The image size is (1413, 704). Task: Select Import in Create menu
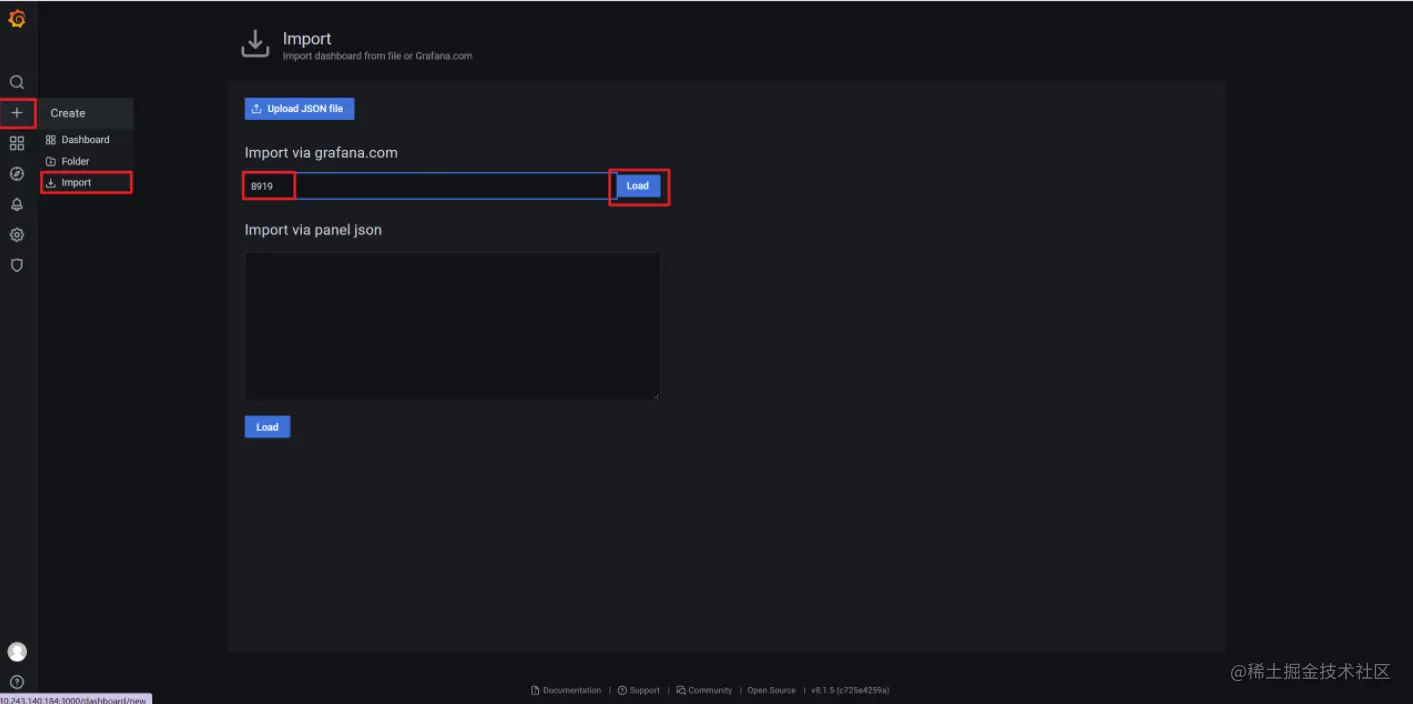[86, 183]
